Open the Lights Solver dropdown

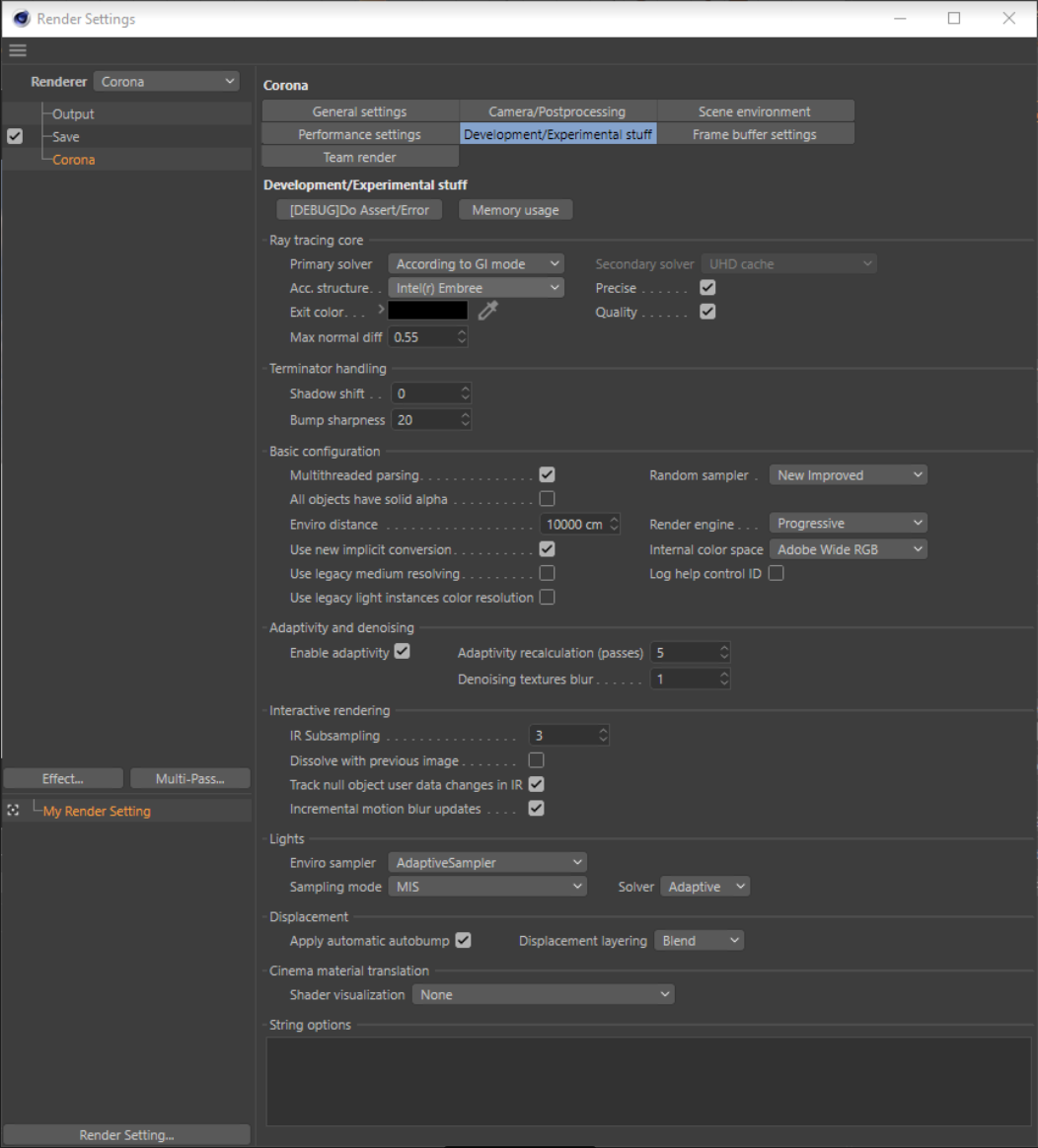(705, 887)
